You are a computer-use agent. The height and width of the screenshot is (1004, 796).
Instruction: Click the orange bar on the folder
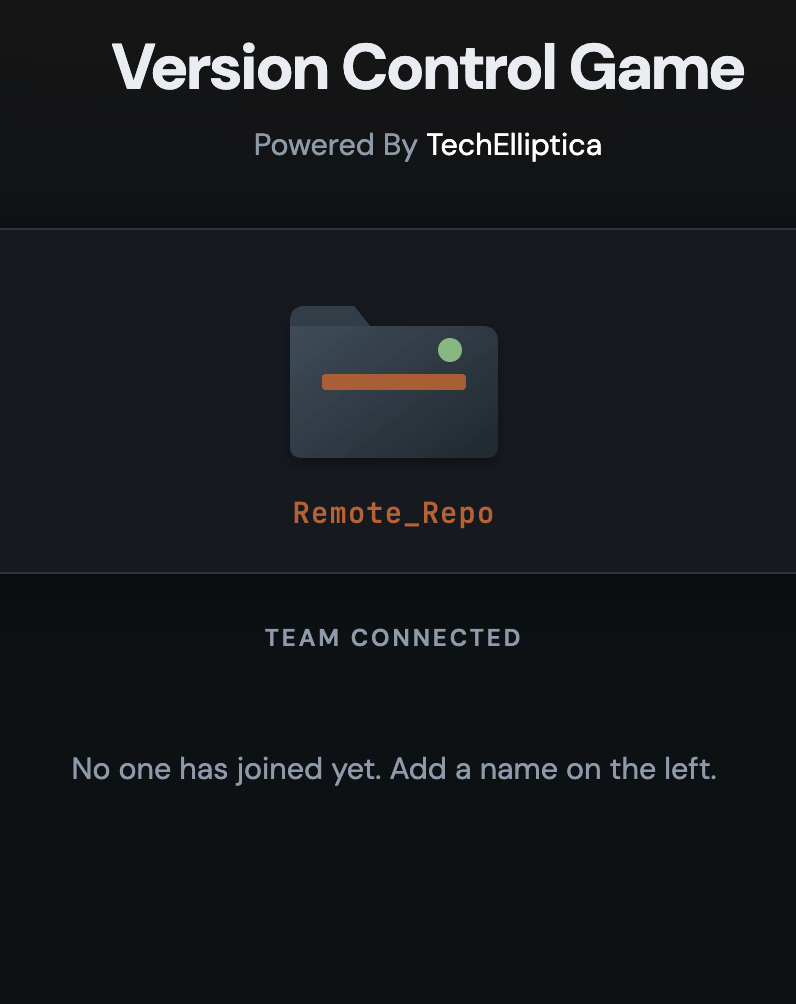pos(393,382)
